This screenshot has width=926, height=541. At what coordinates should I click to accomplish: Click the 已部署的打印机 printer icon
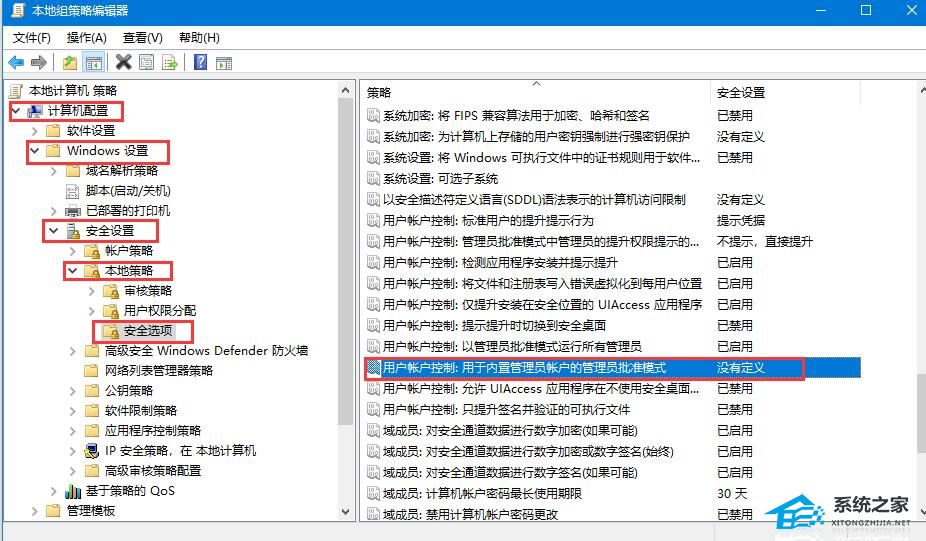pyautogui.click(x=73, y=211)
